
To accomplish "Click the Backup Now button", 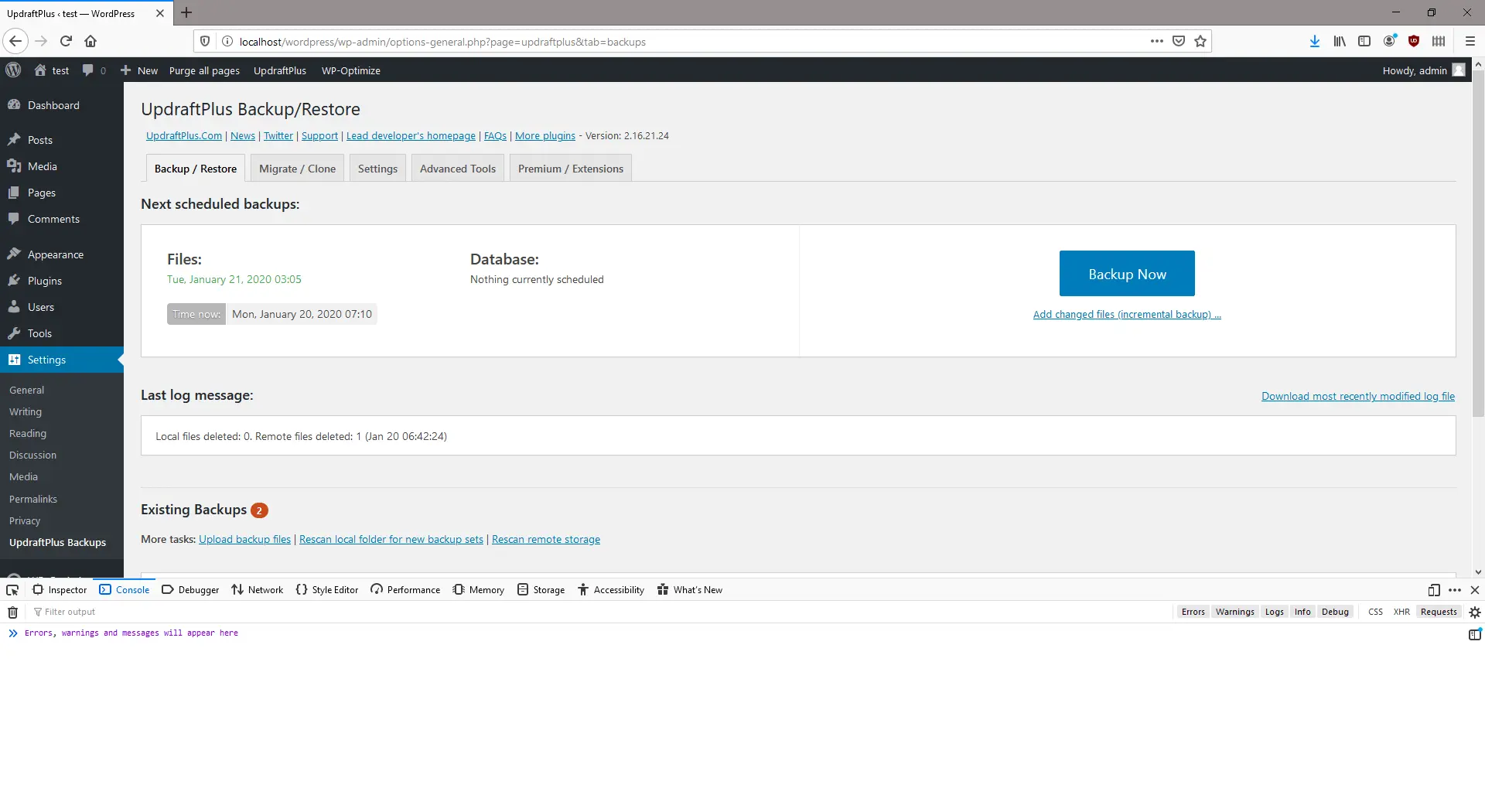I will 1127,274.
